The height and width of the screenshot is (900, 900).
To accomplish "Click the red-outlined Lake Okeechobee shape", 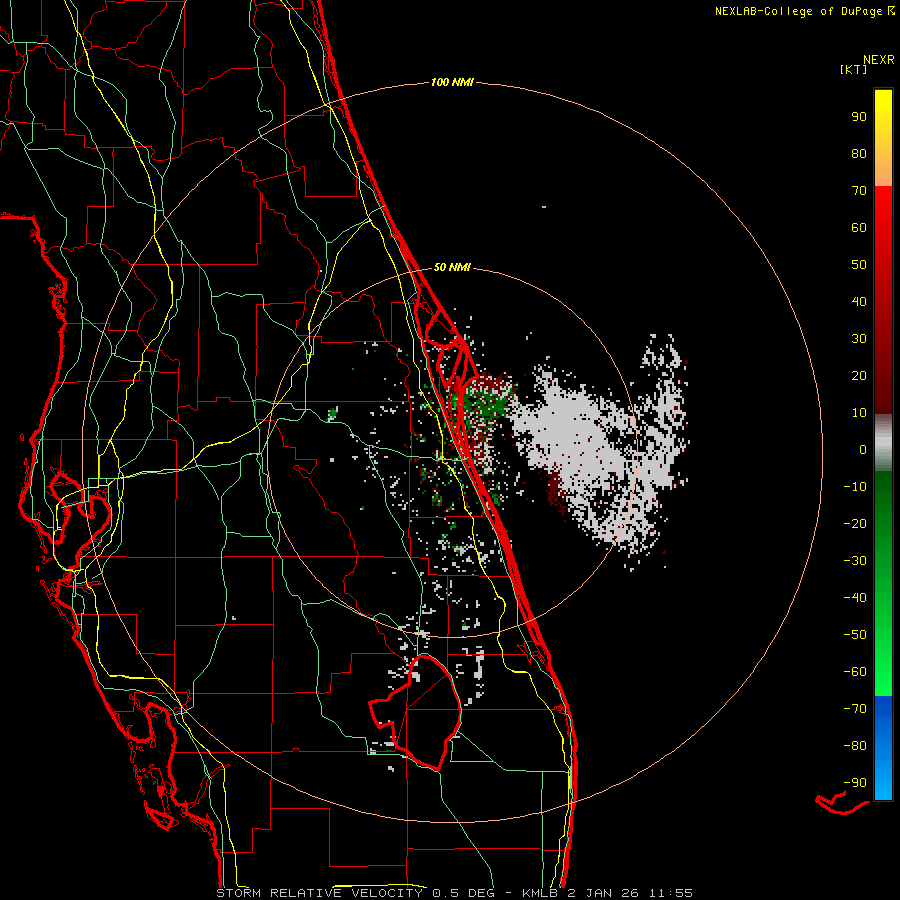I will (417, 712).
